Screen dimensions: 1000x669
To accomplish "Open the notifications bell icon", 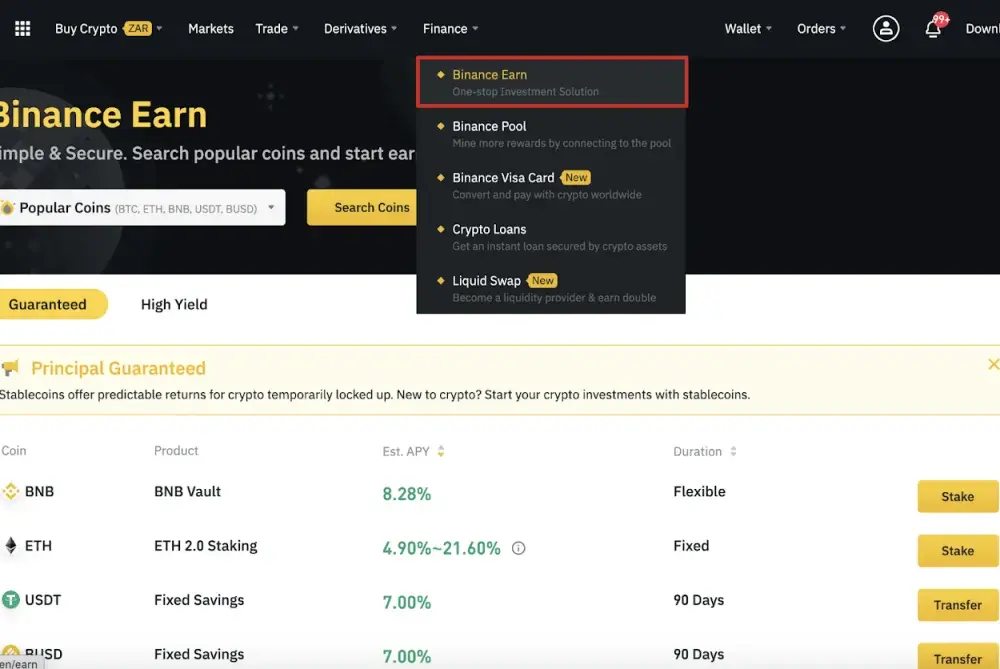I will (x=933, y=29).
